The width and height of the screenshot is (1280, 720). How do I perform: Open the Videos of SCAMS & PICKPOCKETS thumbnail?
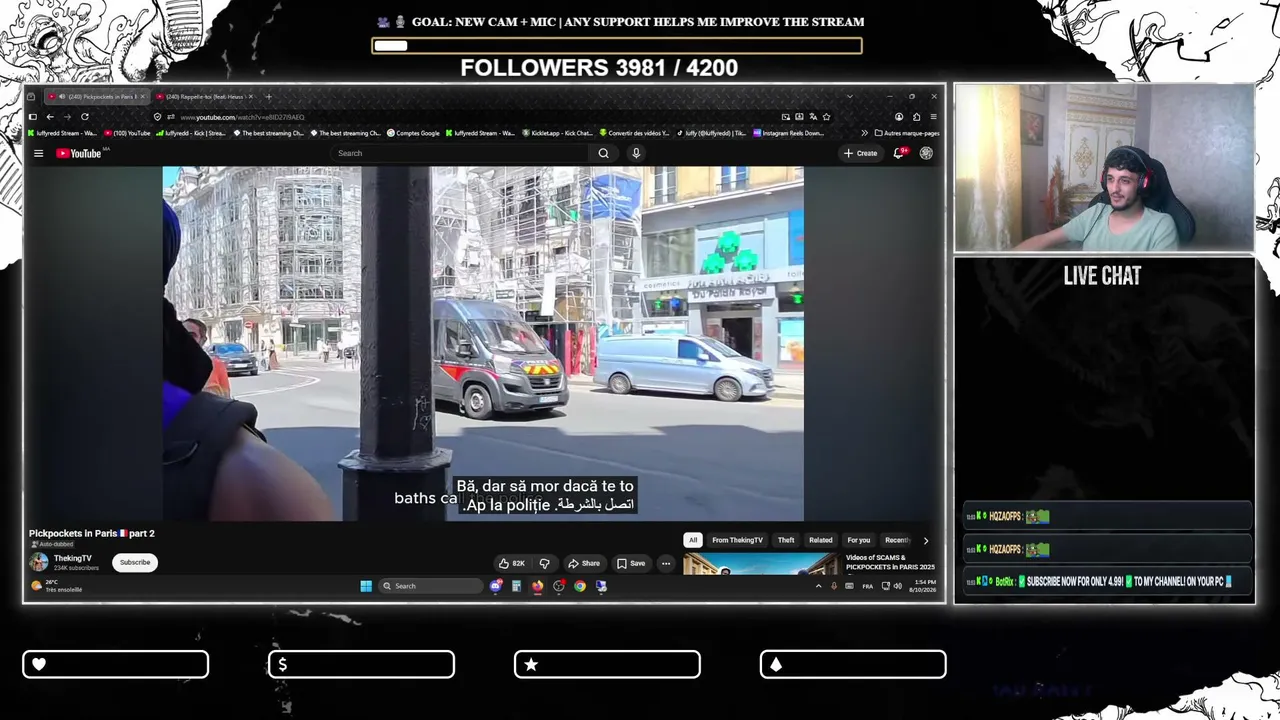coord(762,563)
